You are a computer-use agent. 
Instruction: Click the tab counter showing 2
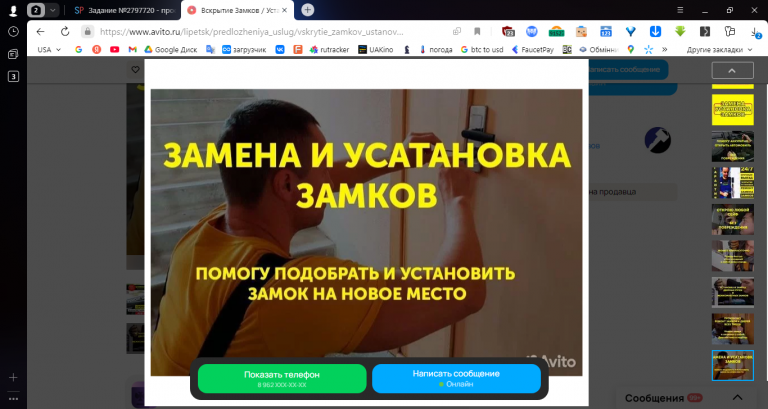pyautogui.click(x=36, y=10)
